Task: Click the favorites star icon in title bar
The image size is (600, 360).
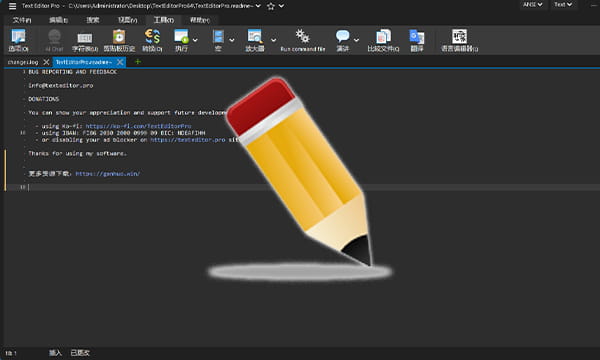Action: (x=271, y=6)
